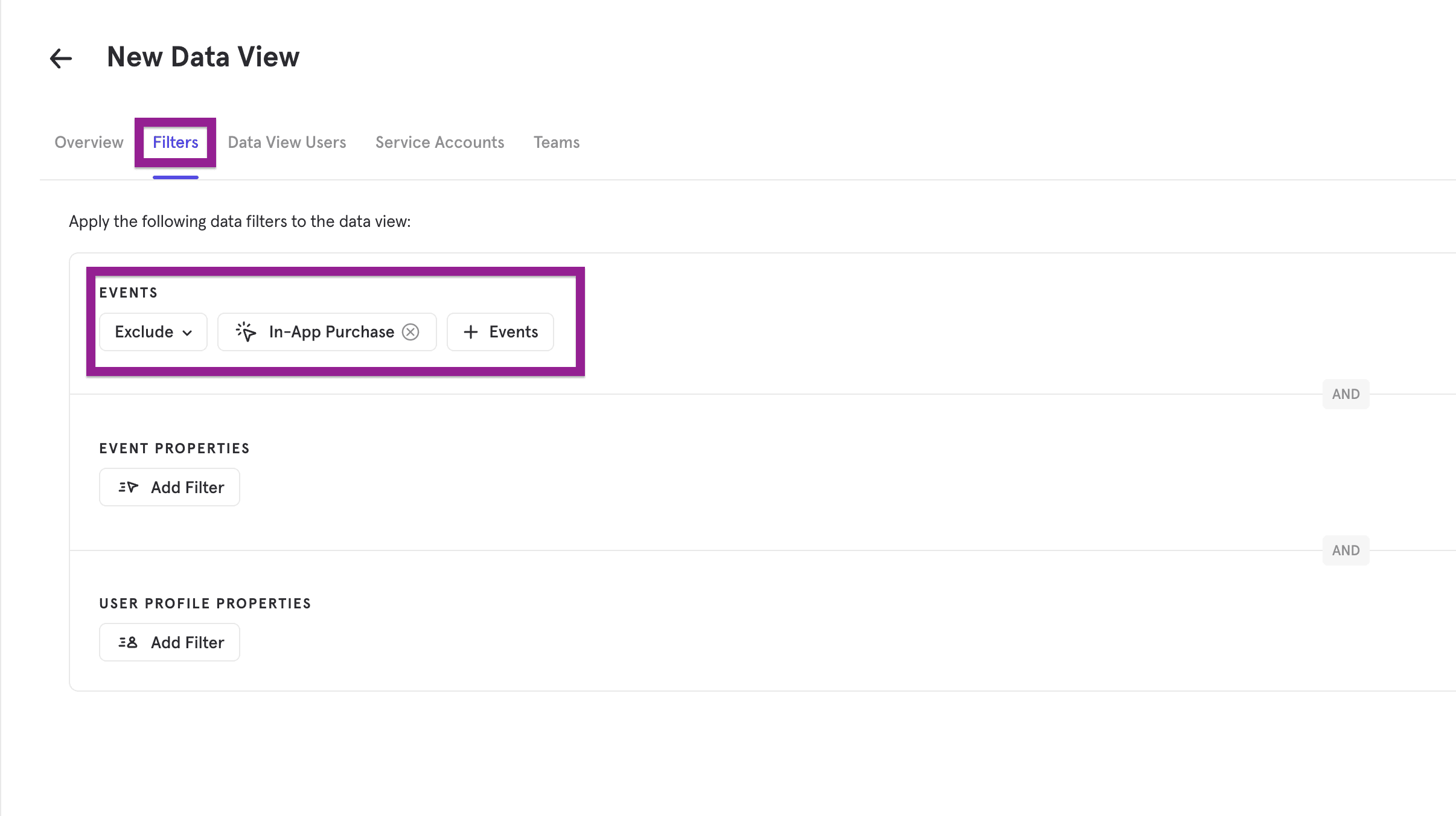Click the plus icon next to Events

point(470,331)
